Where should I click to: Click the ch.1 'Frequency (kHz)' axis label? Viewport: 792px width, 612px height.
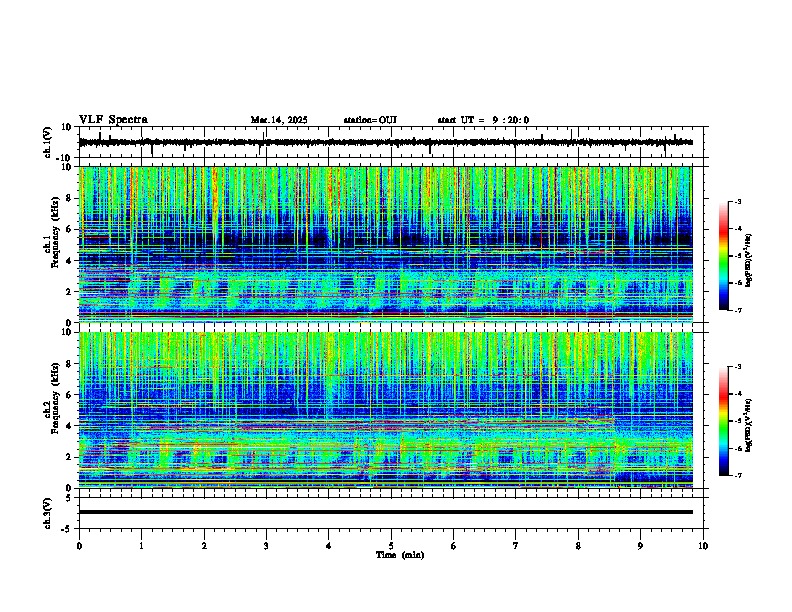(x=55, y=233)
